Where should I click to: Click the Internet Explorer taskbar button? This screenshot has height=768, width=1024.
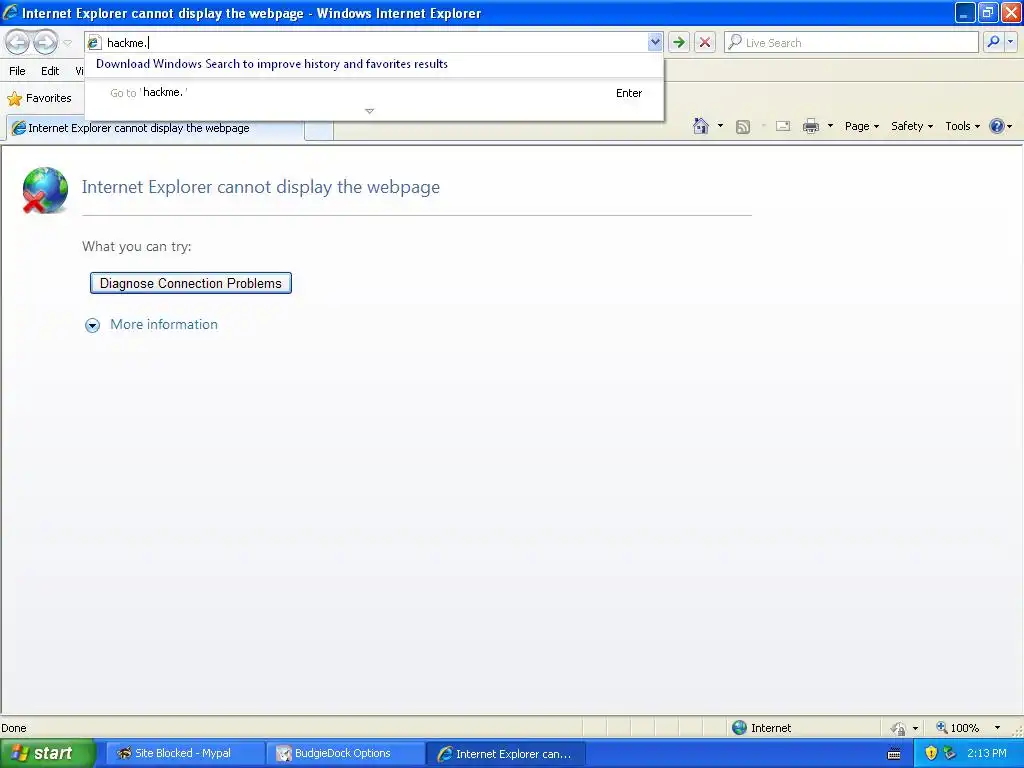click(505, 754)
